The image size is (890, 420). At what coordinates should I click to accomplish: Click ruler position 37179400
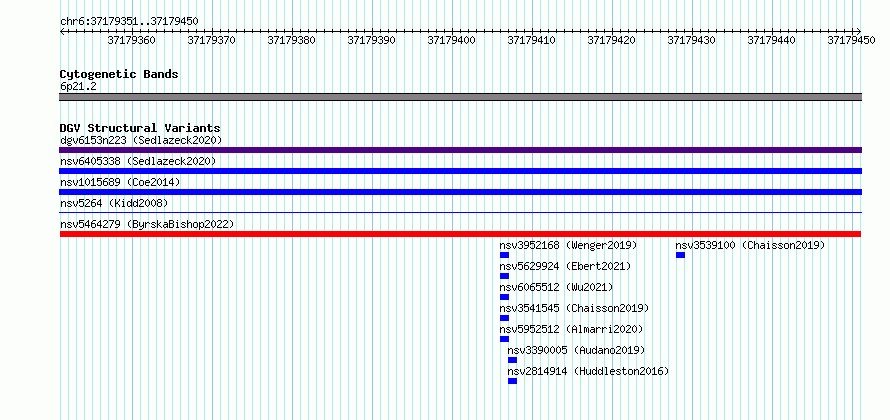451,40
